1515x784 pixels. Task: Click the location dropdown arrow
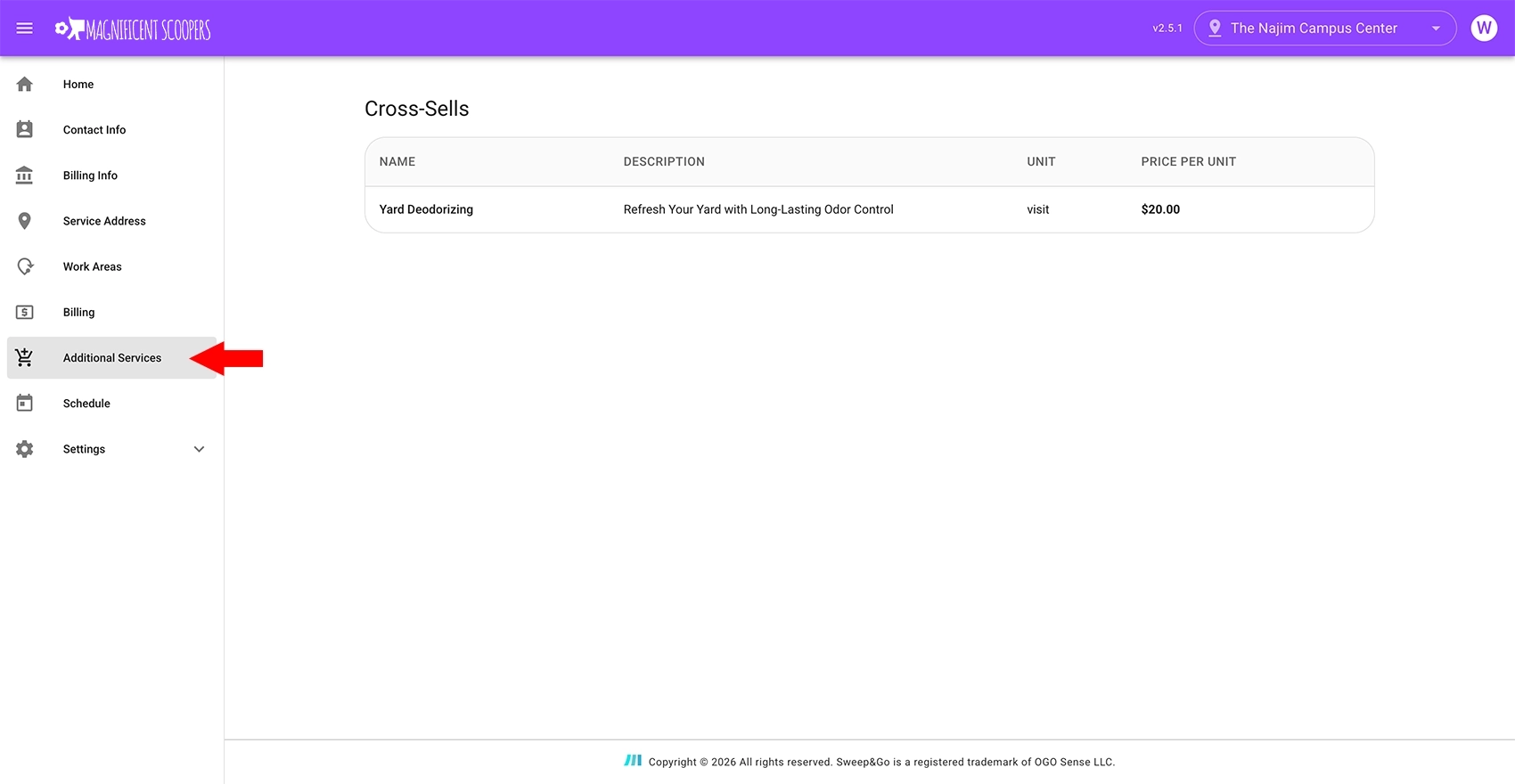[x=1436, y=29]
